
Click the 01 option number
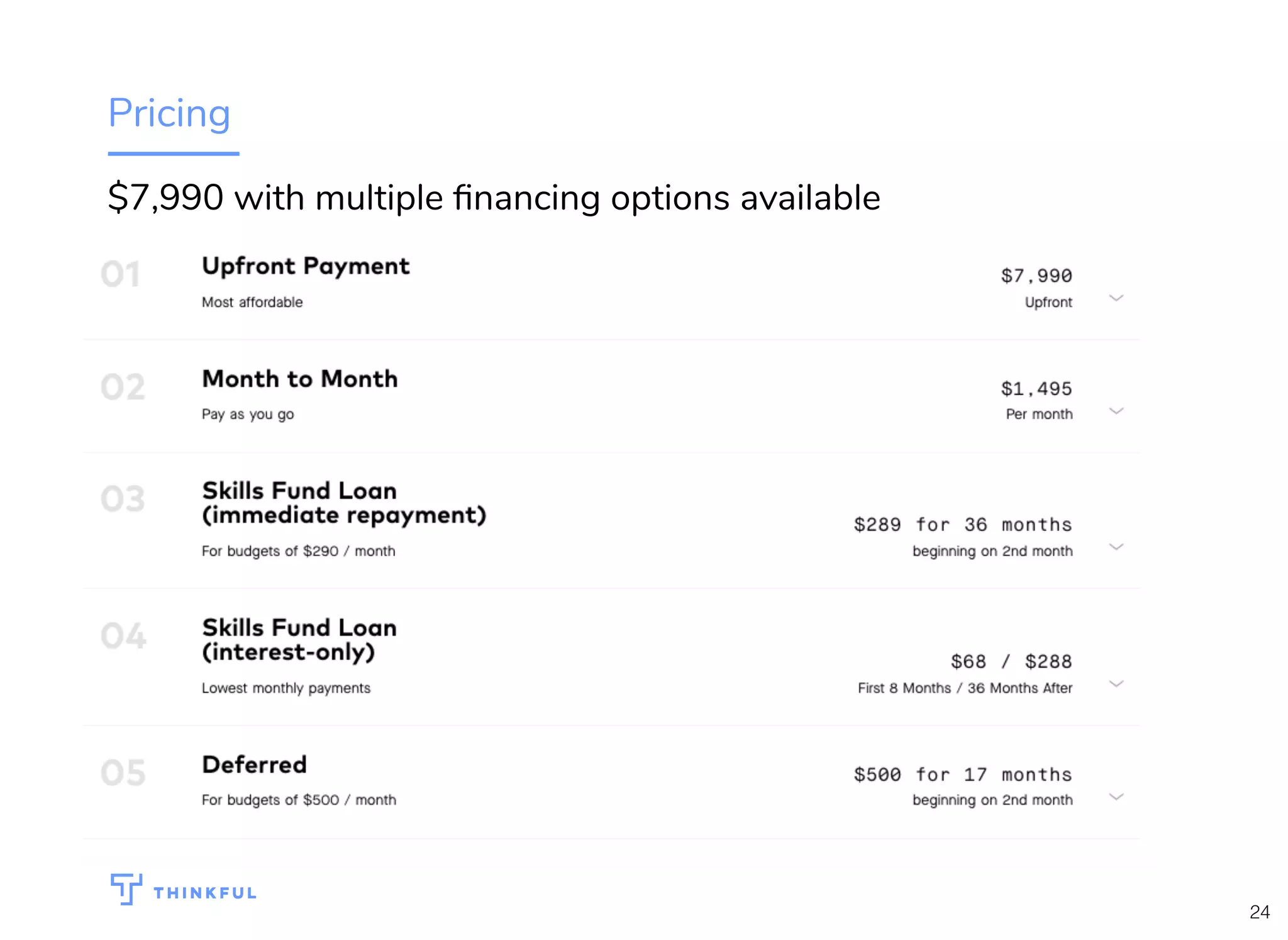pyautogui.click(x=120, y=274)
